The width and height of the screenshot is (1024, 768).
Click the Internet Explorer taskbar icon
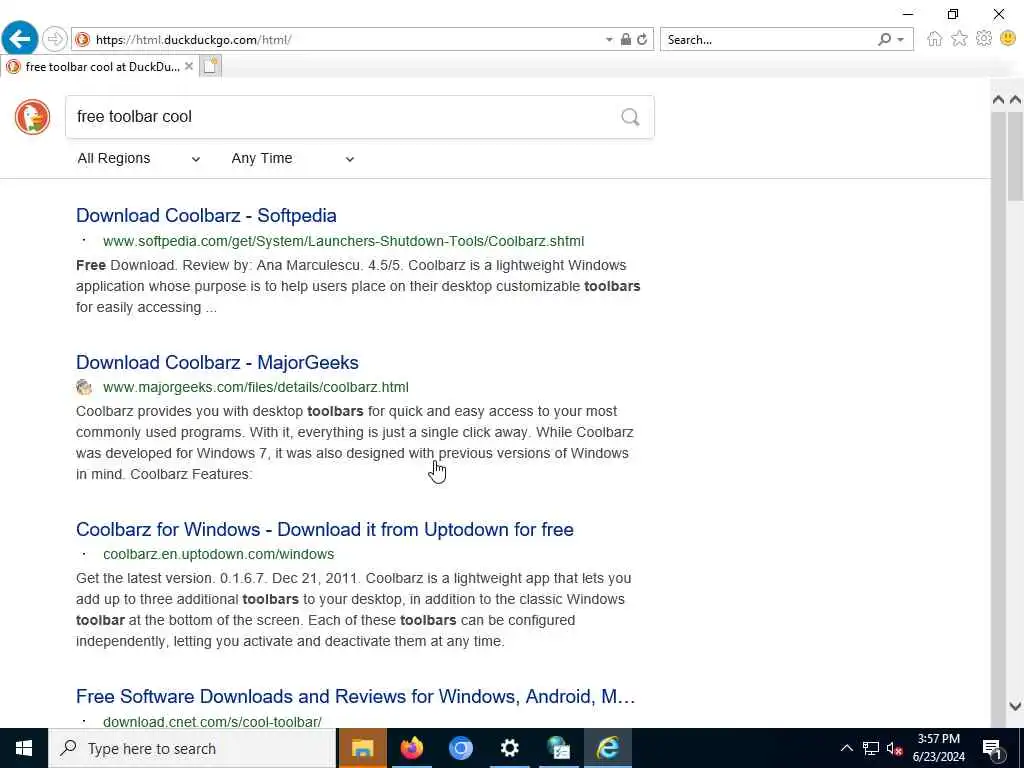[x=607, y=748]
